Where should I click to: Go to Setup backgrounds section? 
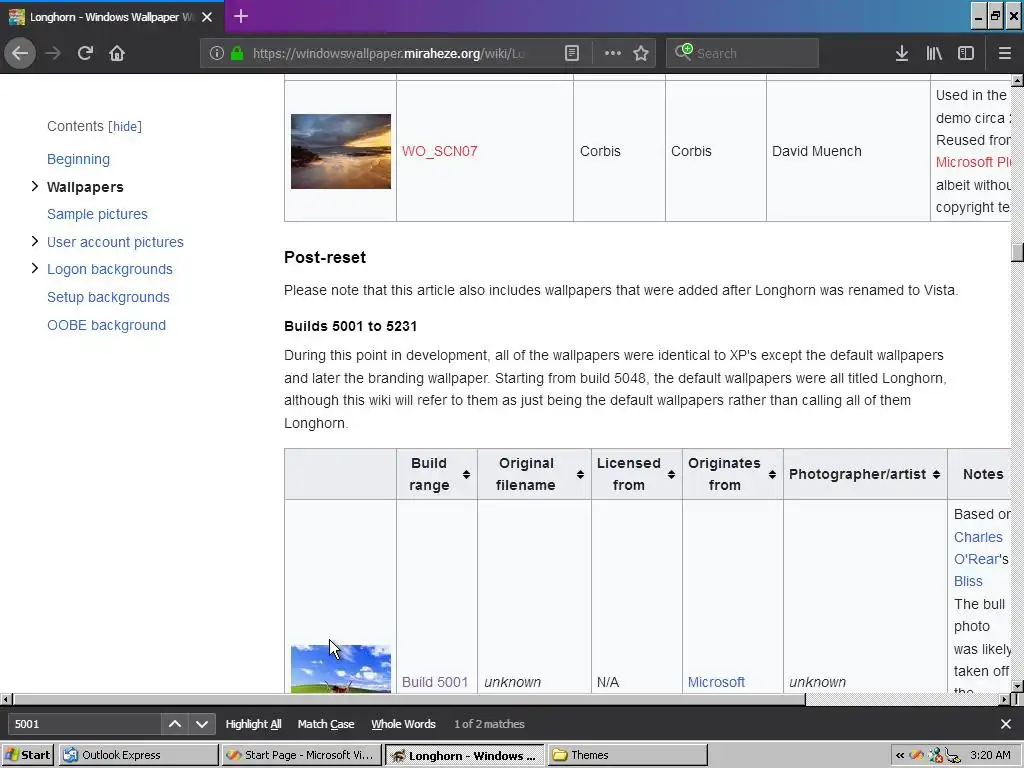(108, 297)
